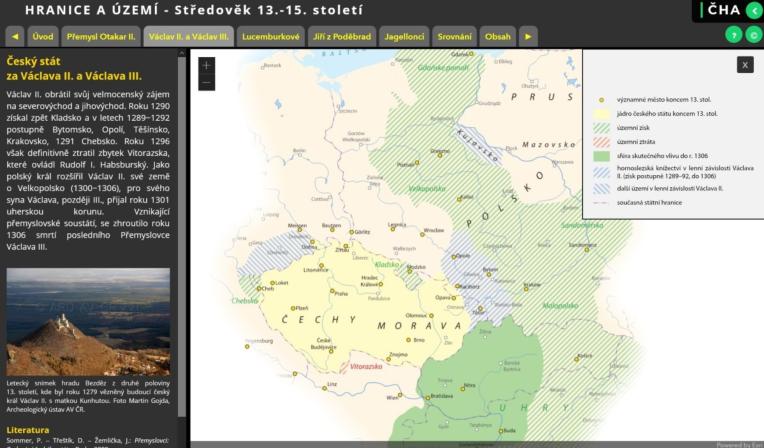The image size is (764, 448).
Task: Click the České Budějovice city marker
Action: (x=331, y=351)
